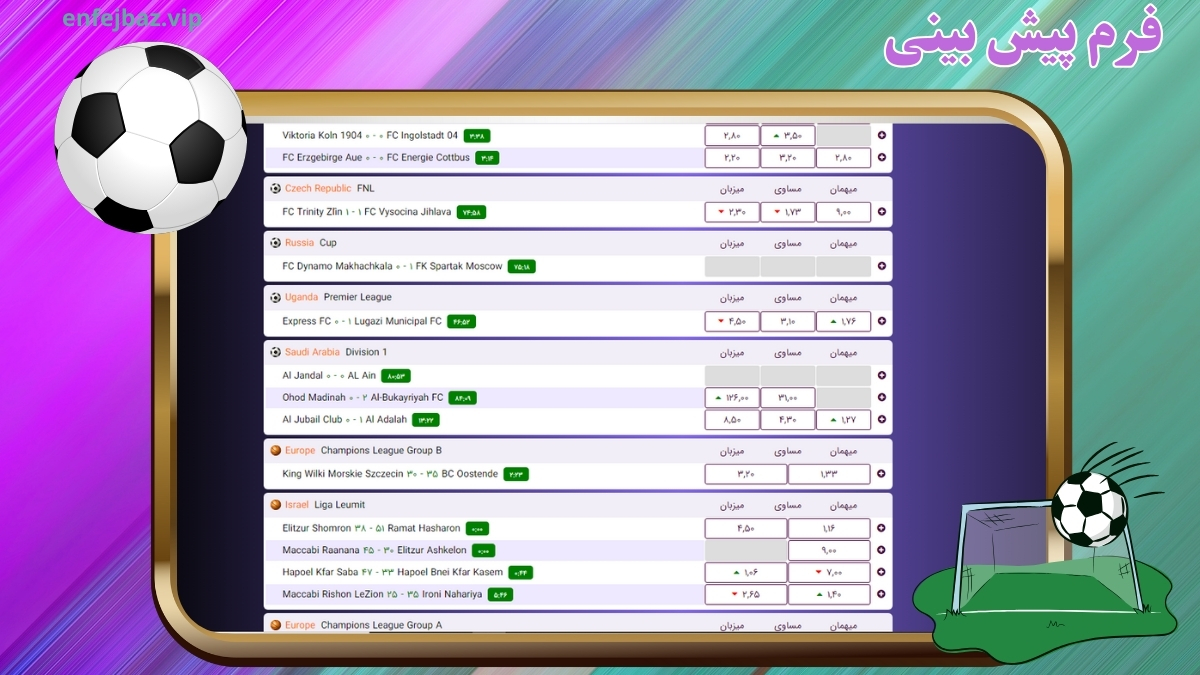This screenshot has width=1200, height=675.
Task: Expand FC Dynamo Makhachkala match details
Action: [880, 266]
